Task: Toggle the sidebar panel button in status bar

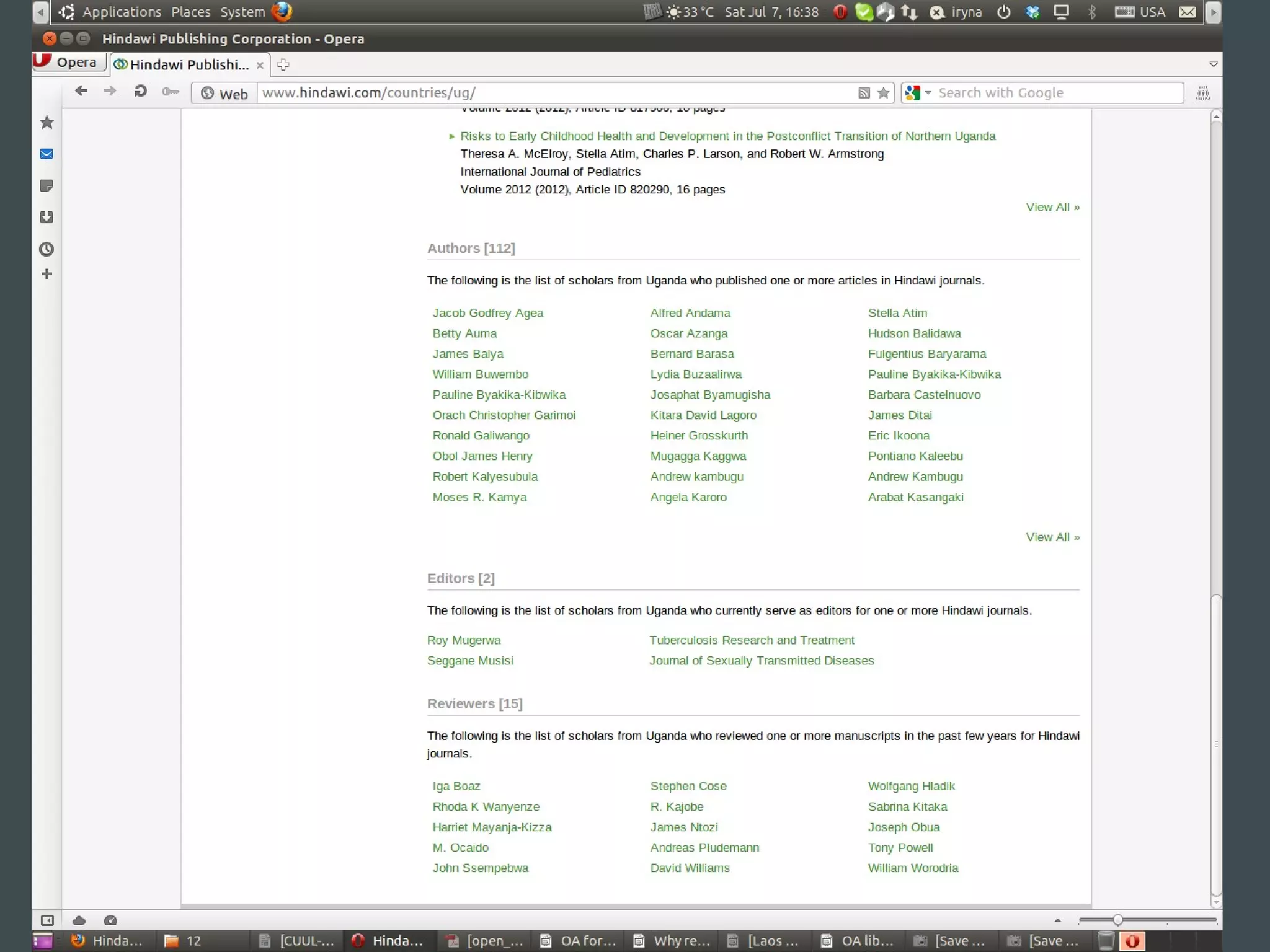Action: coord(47,920)
